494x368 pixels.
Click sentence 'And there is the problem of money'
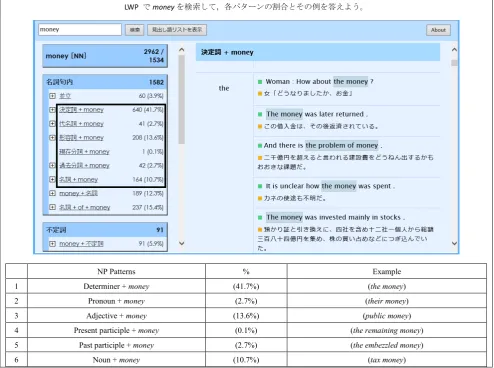click(323, 145)
